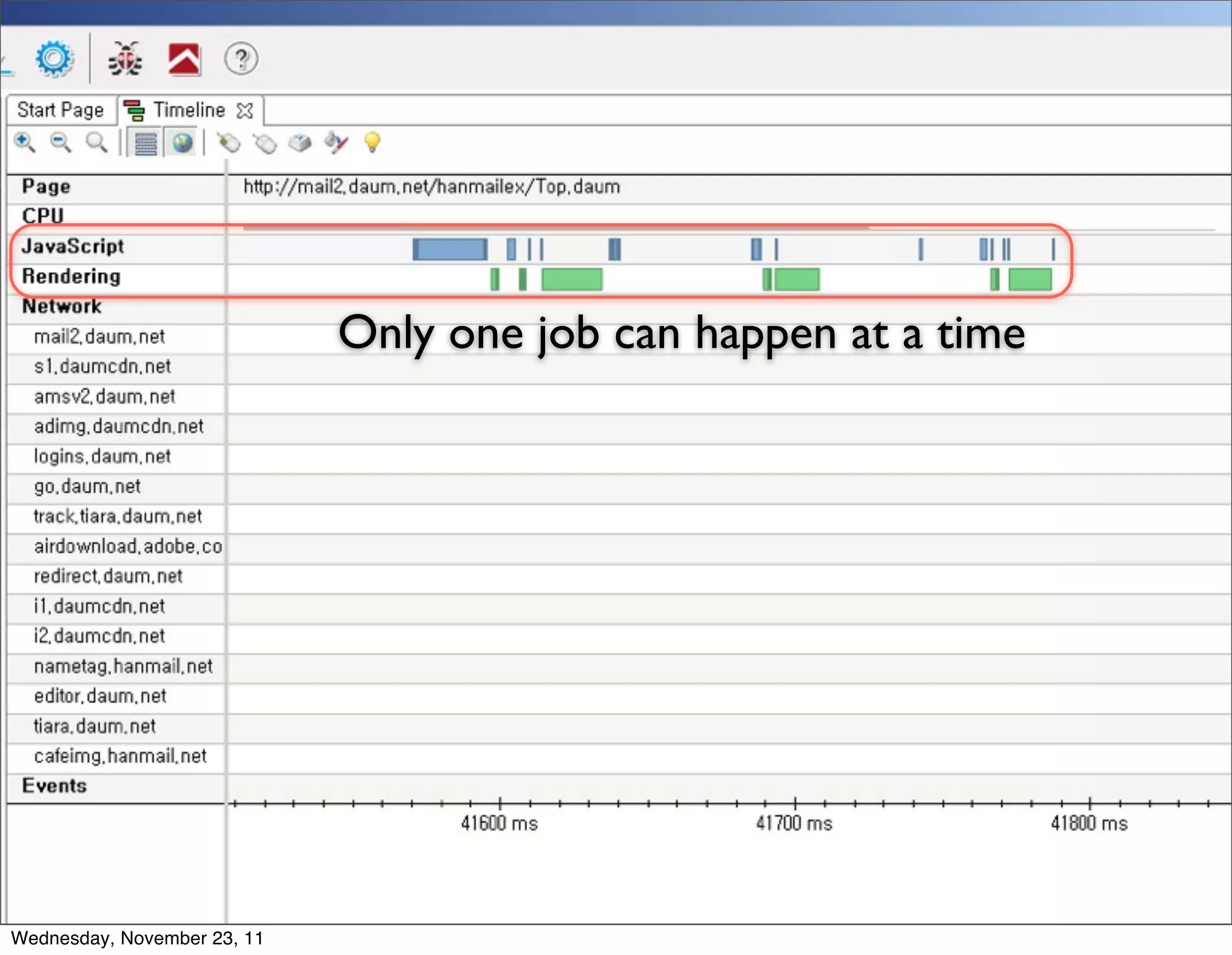
Task: Click the red chevron logo icon
Action: tap(184, 60)
